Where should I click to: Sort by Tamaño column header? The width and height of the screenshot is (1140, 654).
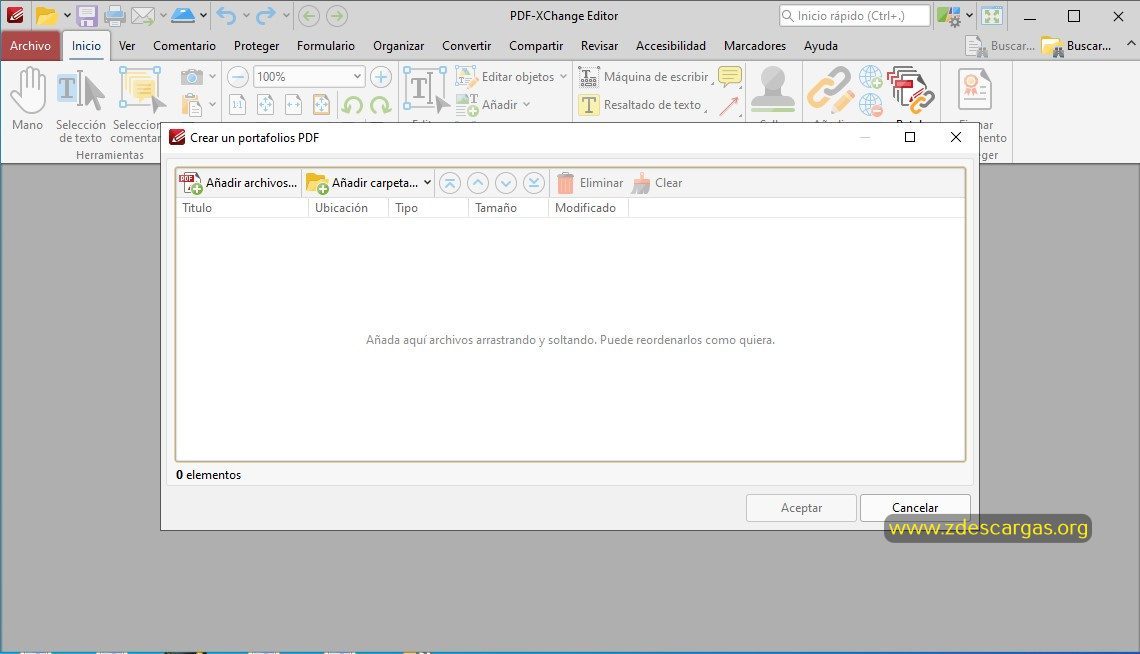(508, 208)
